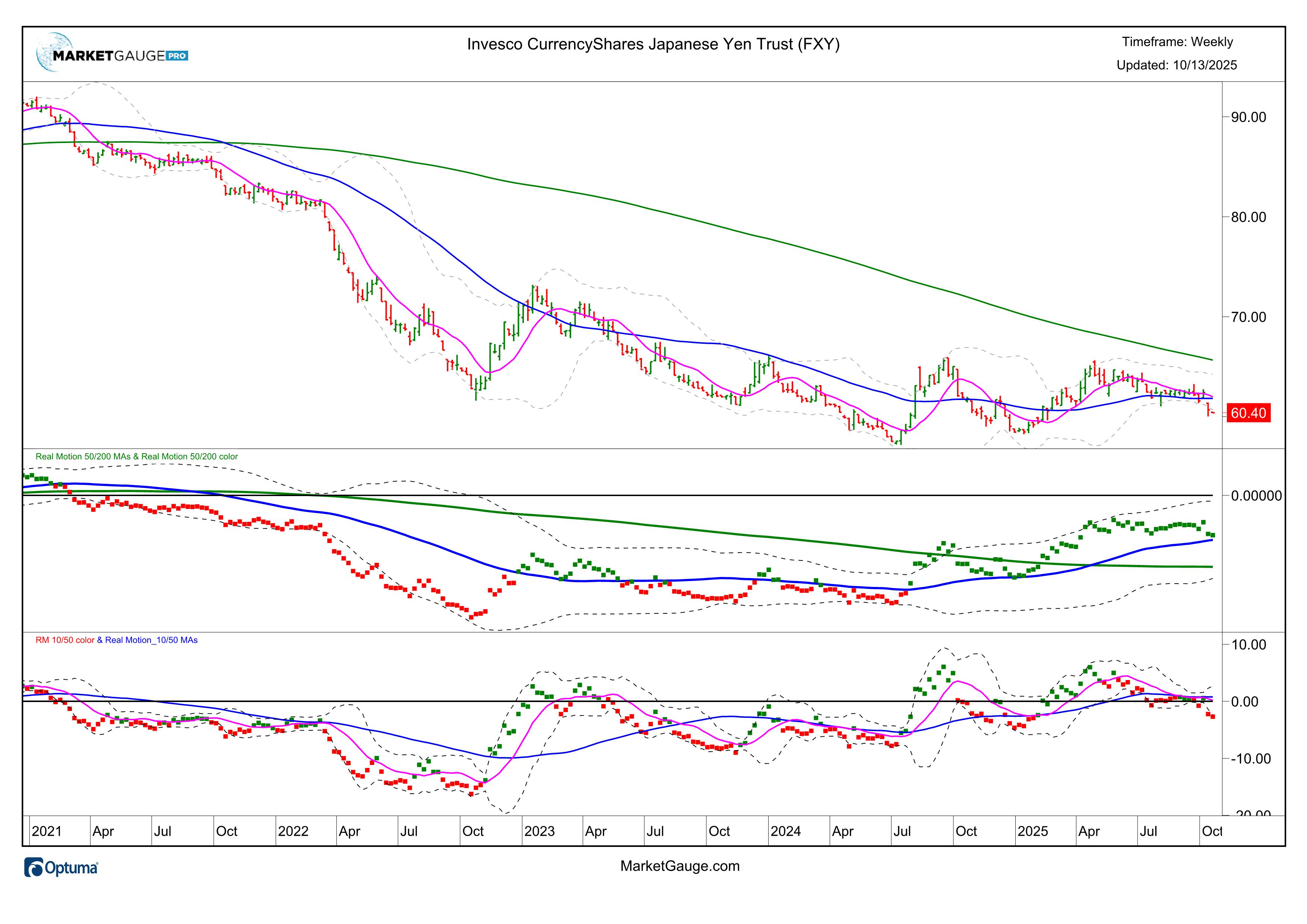Click the Optuma logo icon
The height and width of the screenshot is (924, 1307).
coord(34,868)
